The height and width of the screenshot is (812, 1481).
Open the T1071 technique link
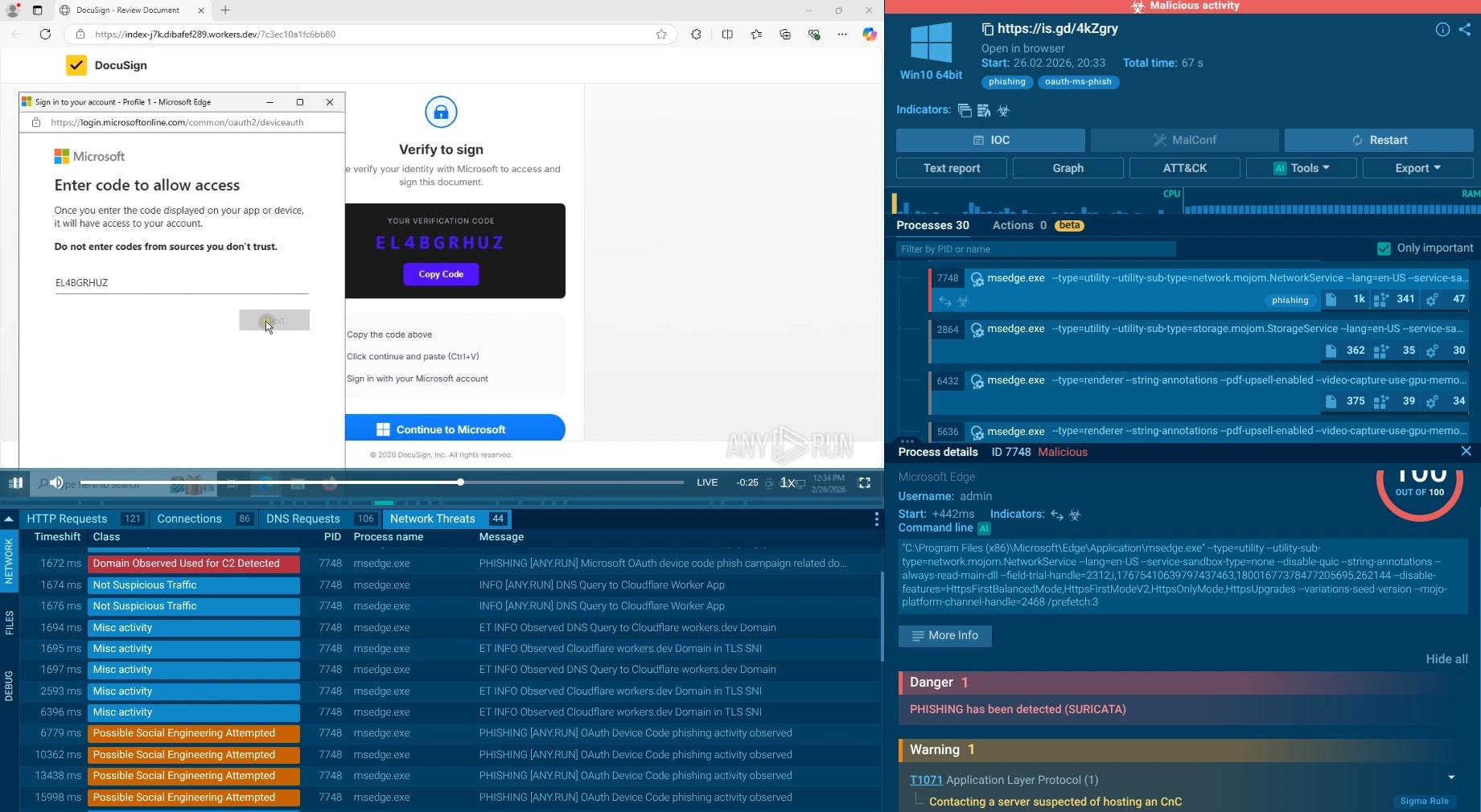[x=925, y=780]
